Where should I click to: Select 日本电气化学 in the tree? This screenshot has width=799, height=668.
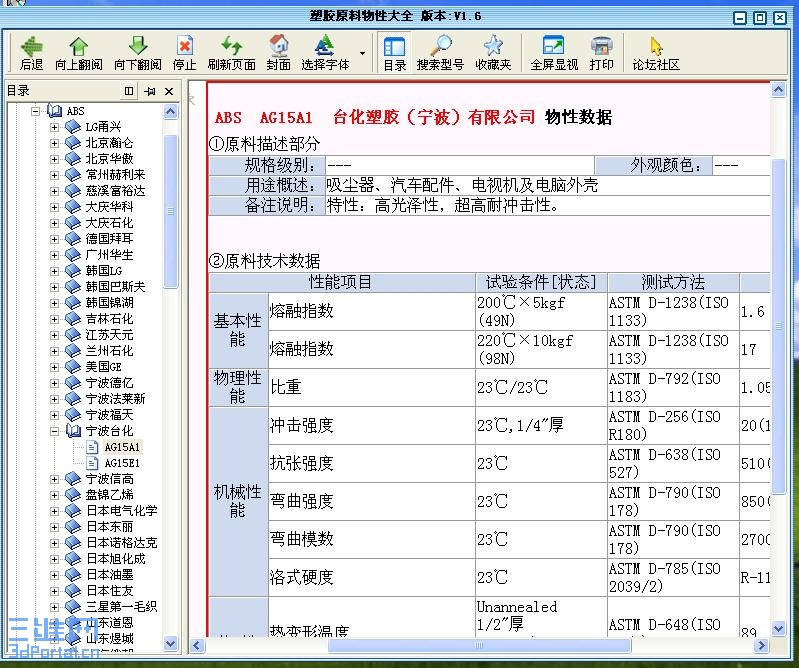tap(121, 511)
